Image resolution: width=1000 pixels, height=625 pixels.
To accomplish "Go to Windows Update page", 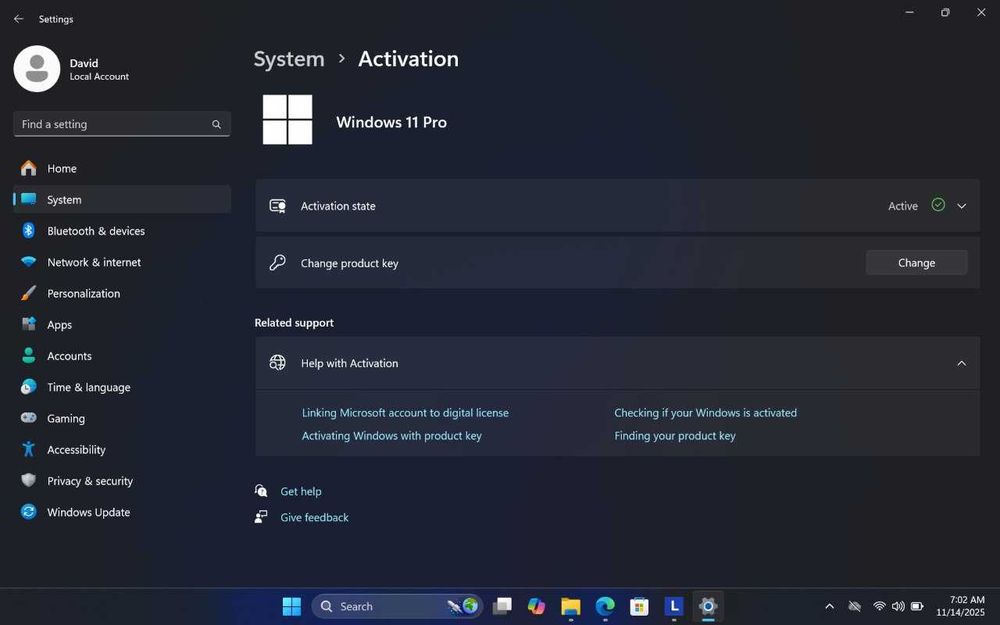I will 122,512.
